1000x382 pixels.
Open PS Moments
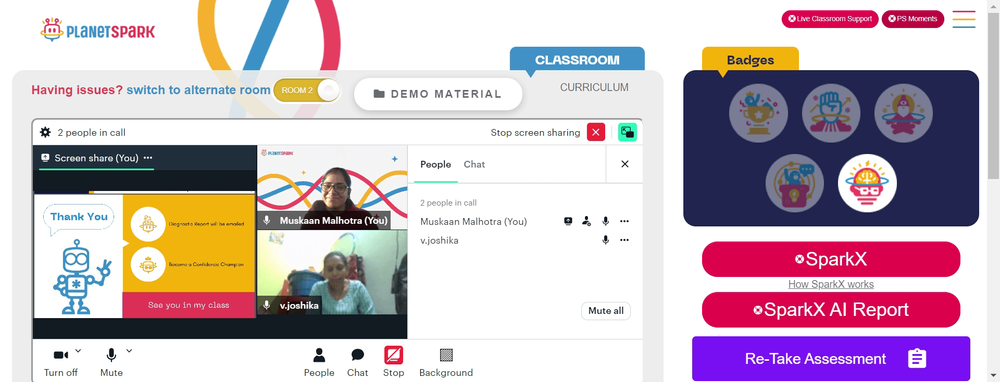click(913, 19)
